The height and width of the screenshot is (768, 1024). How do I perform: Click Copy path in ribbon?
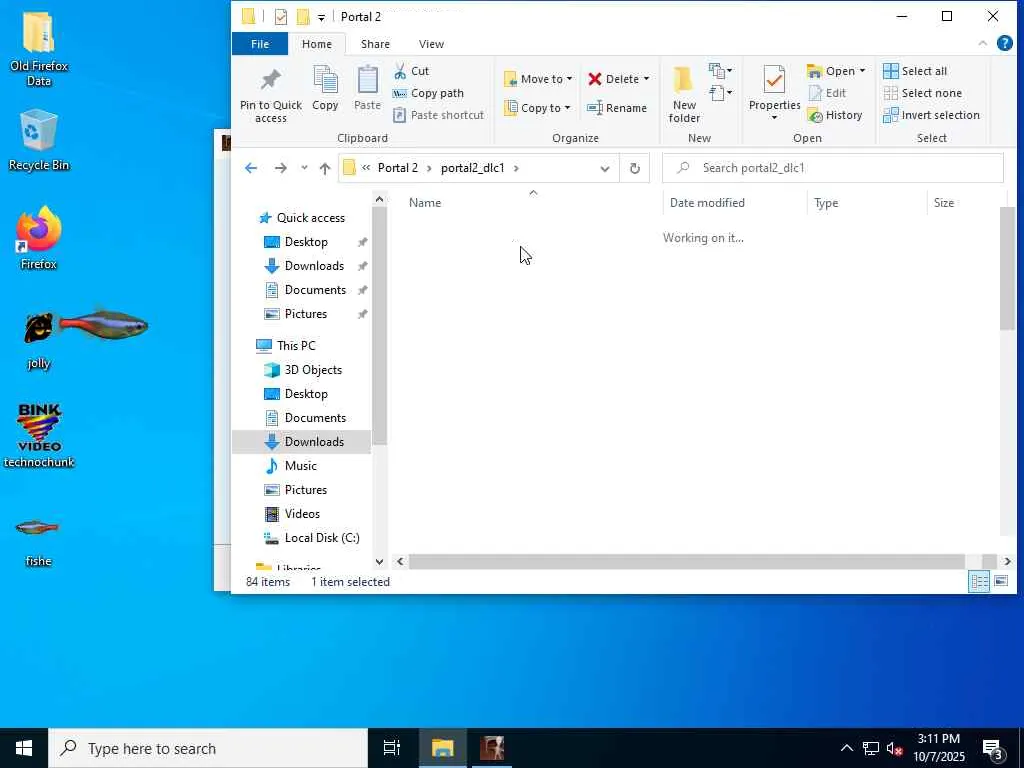point(428,93)
